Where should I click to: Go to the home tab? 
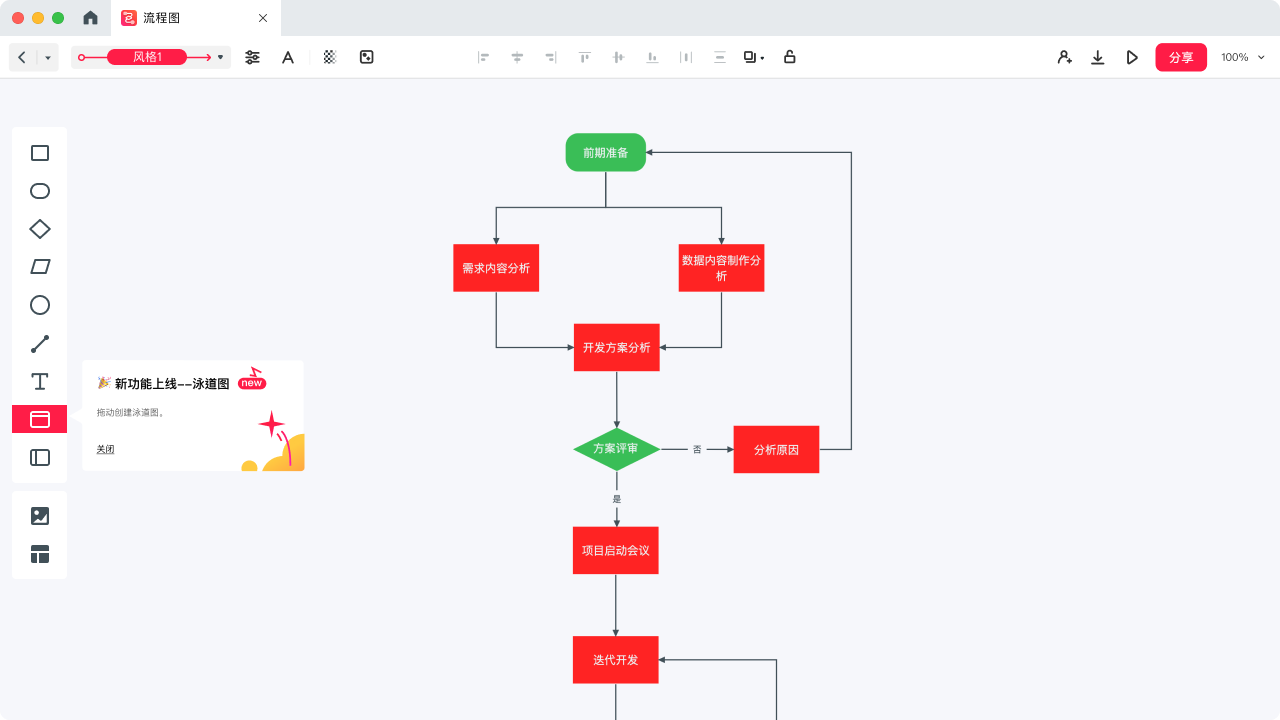pyautogui.click(x=90, y=18)
